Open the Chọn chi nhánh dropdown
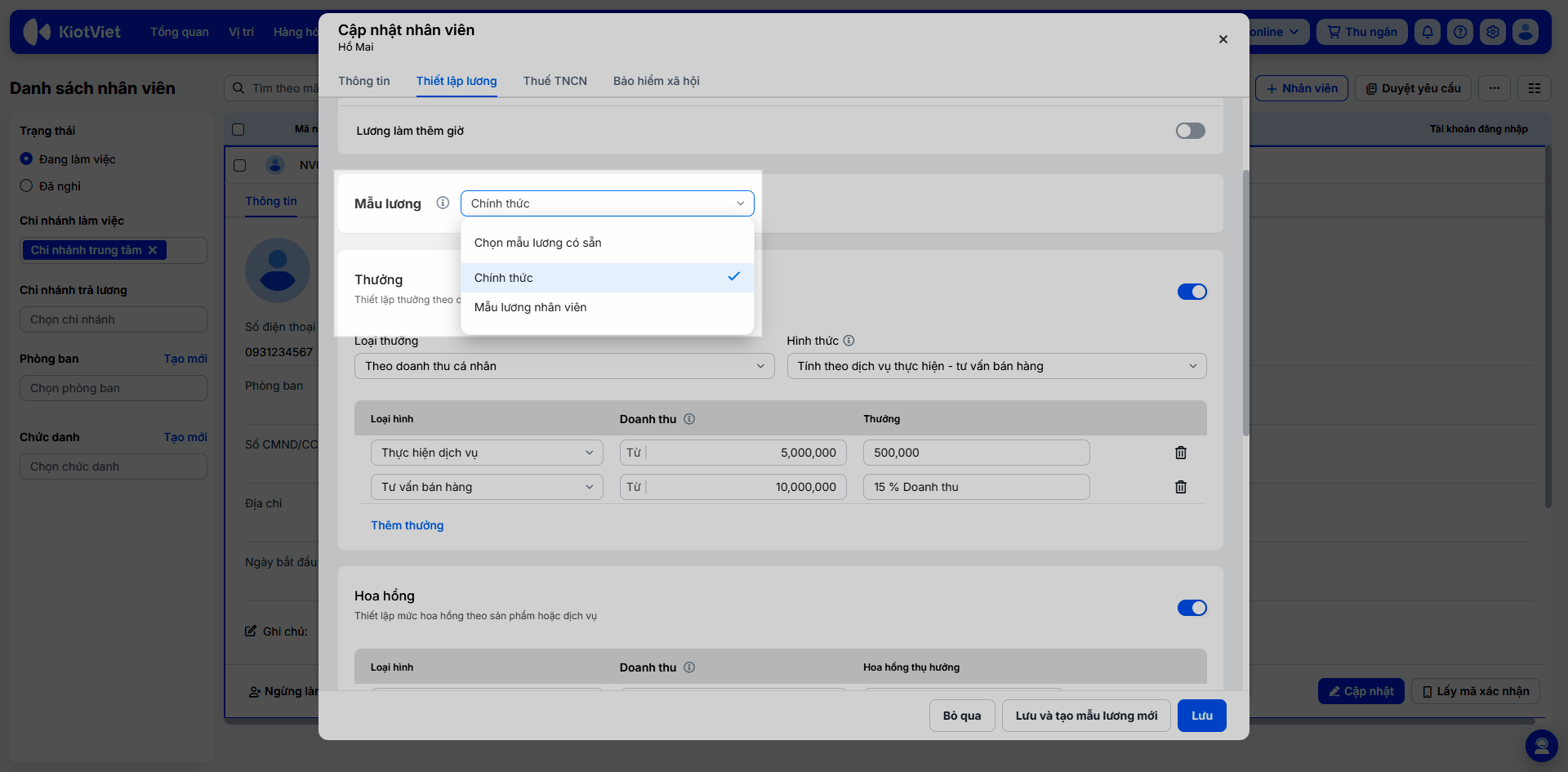 114,319
